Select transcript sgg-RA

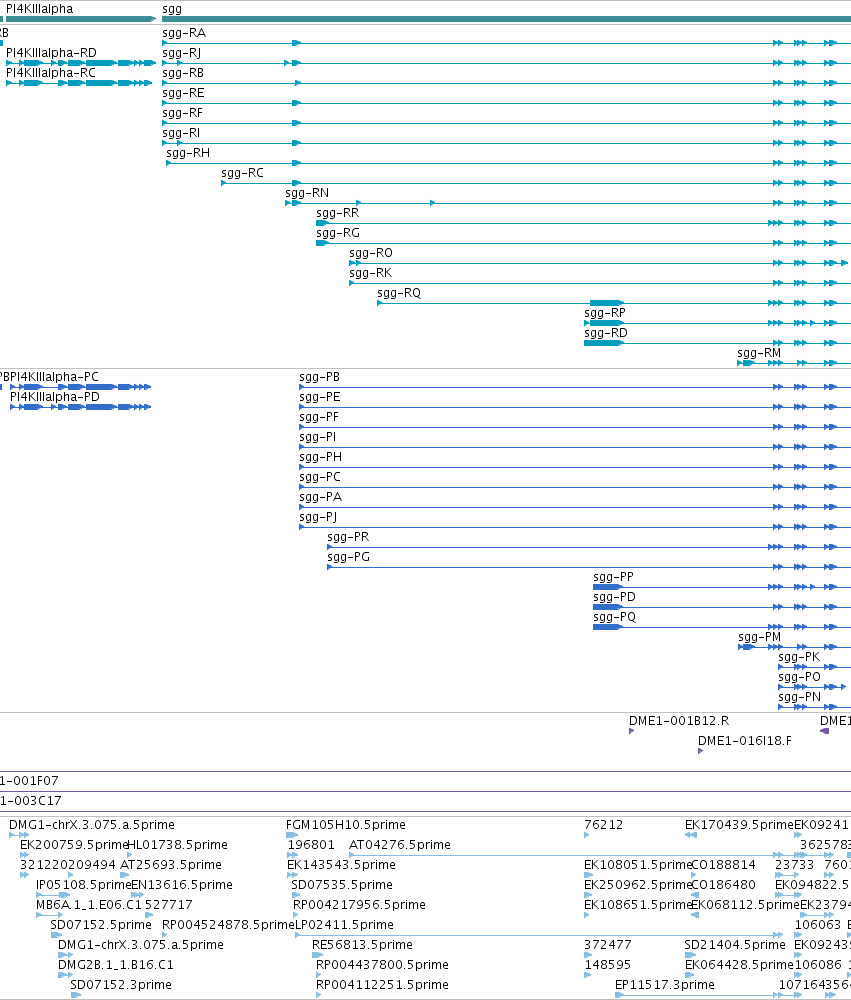(184, 33)
